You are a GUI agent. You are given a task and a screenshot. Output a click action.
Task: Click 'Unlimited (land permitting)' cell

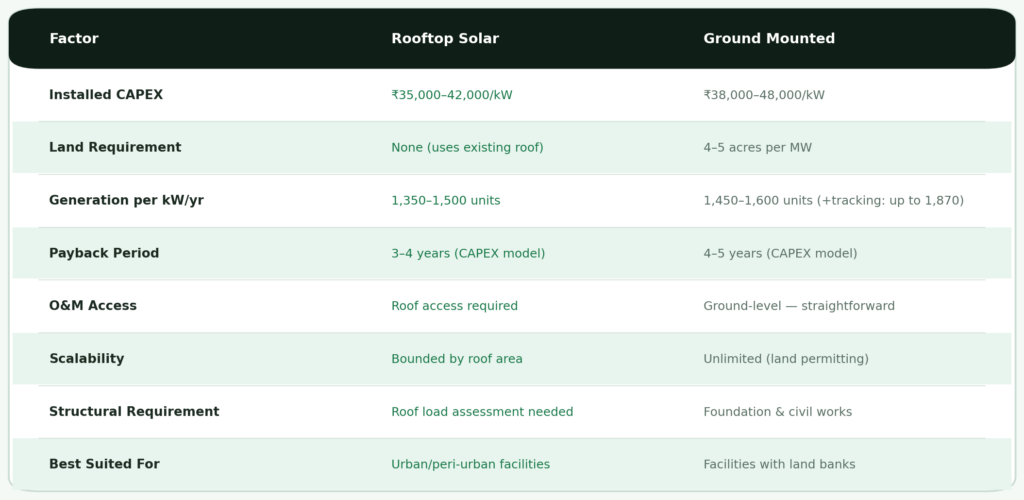(786, 359)
